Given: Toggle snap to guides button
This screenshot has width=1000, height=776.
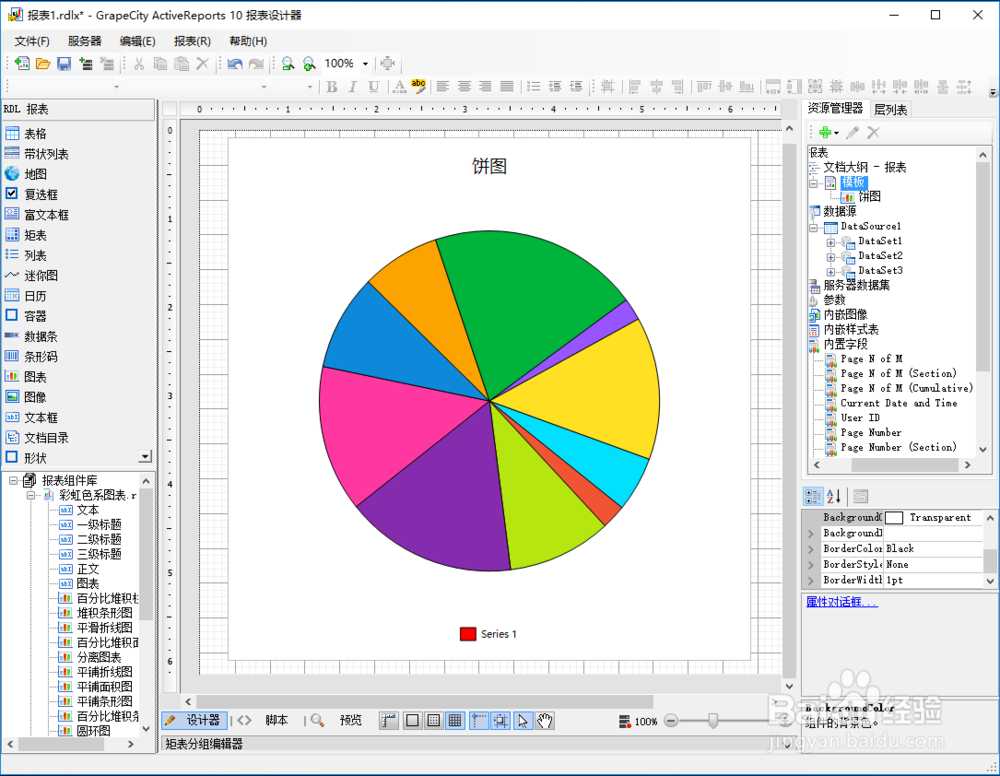Looking at the screenshot, I should coord(479,721).
